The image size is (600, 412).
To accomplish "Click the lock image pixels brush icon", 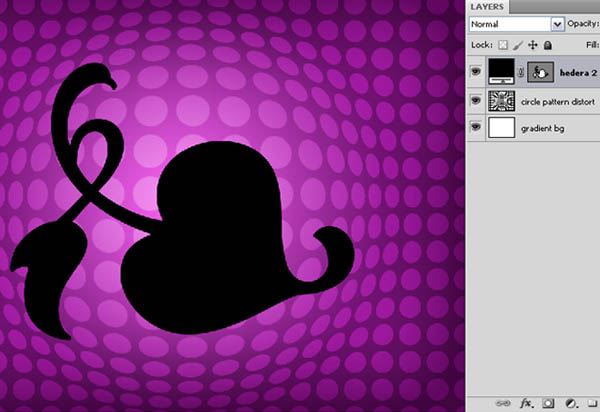I will click(x=519, y=46).
